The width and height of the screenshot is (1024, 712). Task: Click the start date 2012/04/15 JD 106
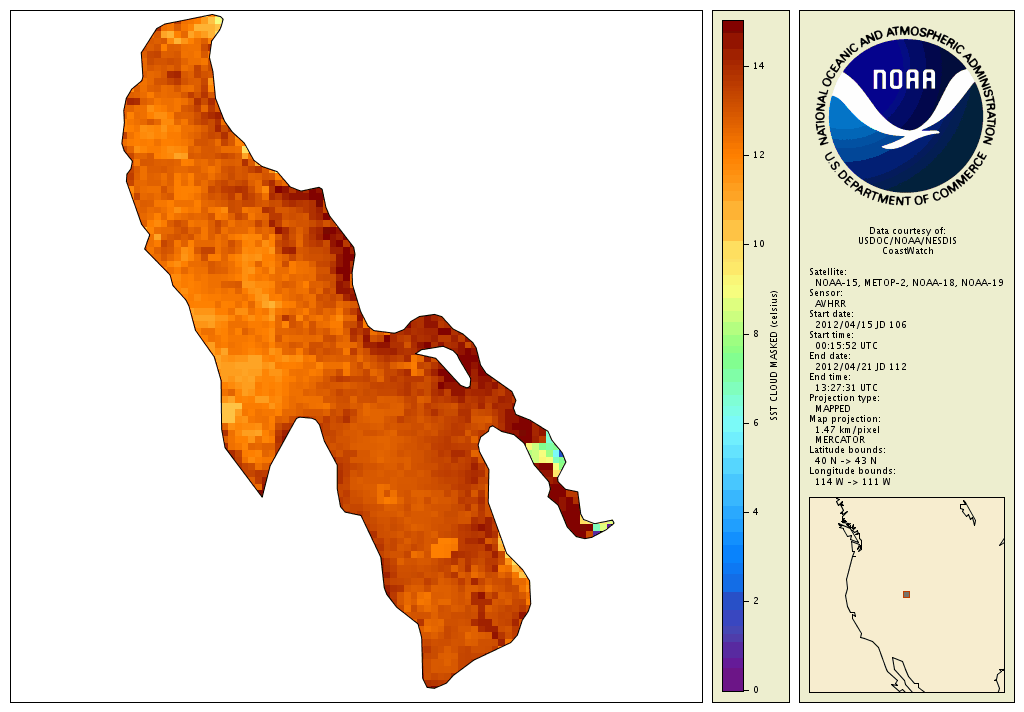(861, 325)
